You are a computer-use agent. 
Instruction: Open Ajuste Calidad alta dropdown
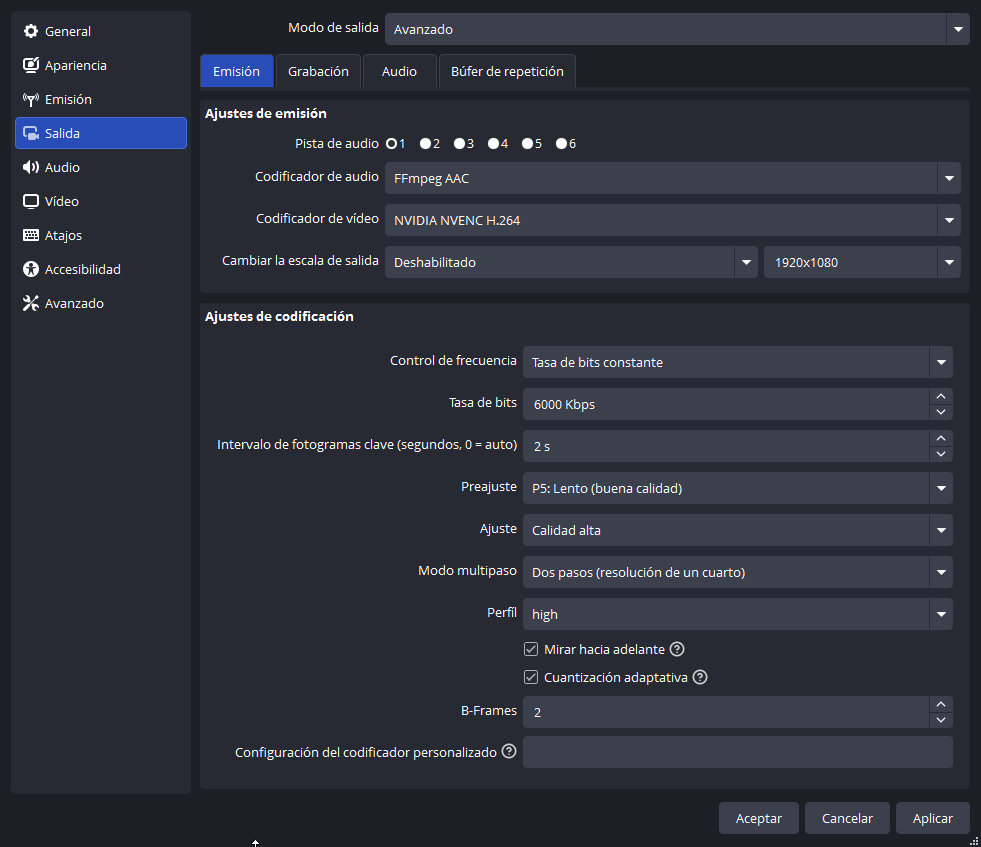point(738,530)
